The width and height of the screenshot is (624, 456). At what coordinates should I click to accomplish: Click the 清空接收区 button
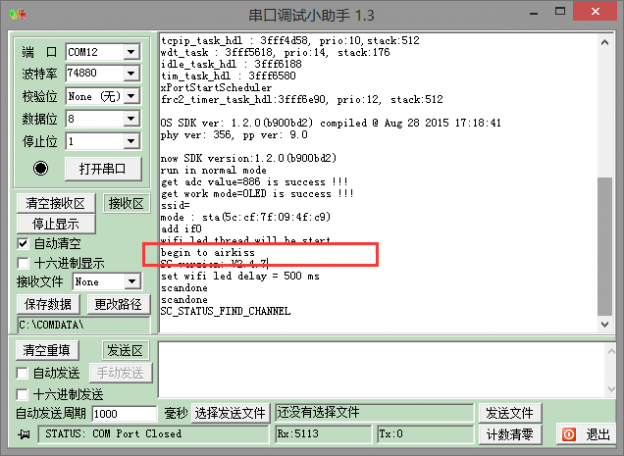[x=56, y=204]
